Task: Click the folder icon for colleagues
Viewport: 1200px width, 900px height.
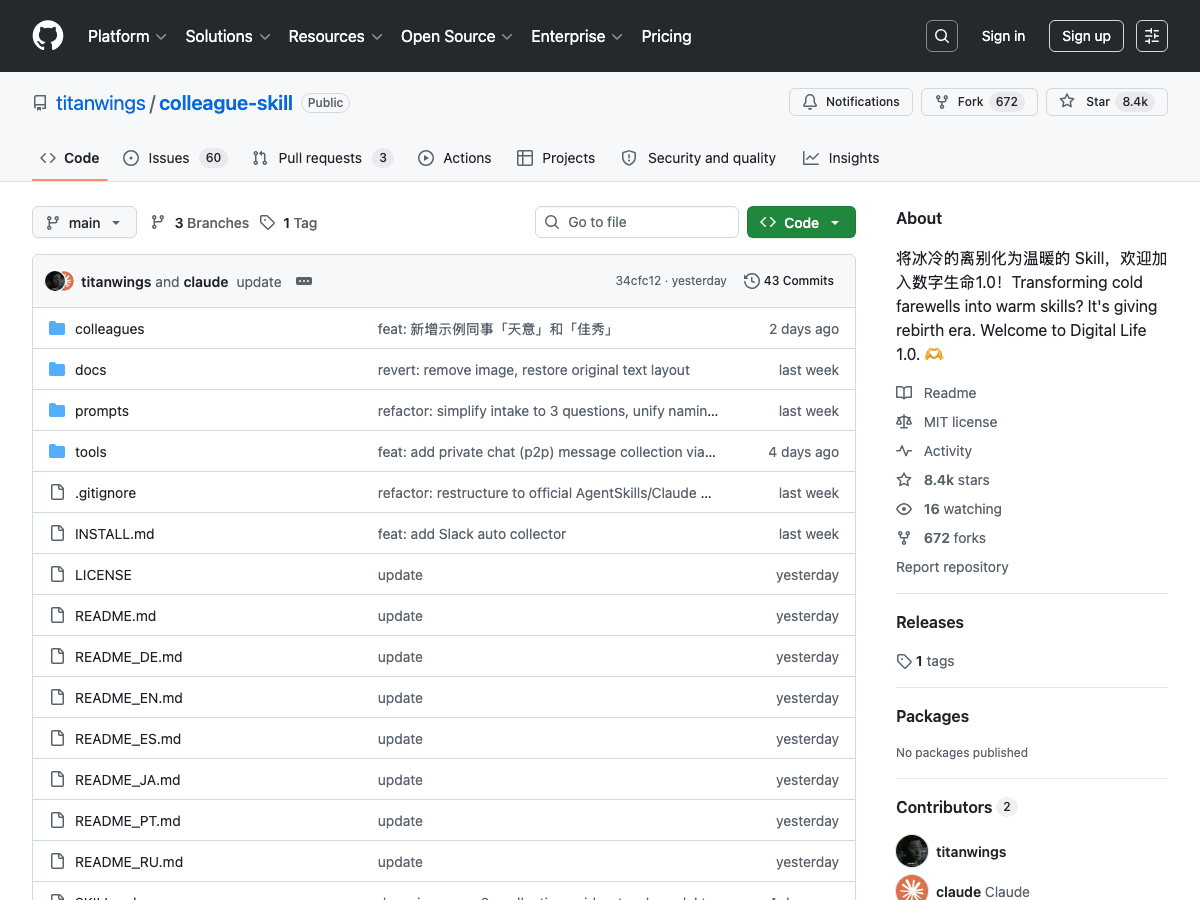Action: [x=57, y=329]
